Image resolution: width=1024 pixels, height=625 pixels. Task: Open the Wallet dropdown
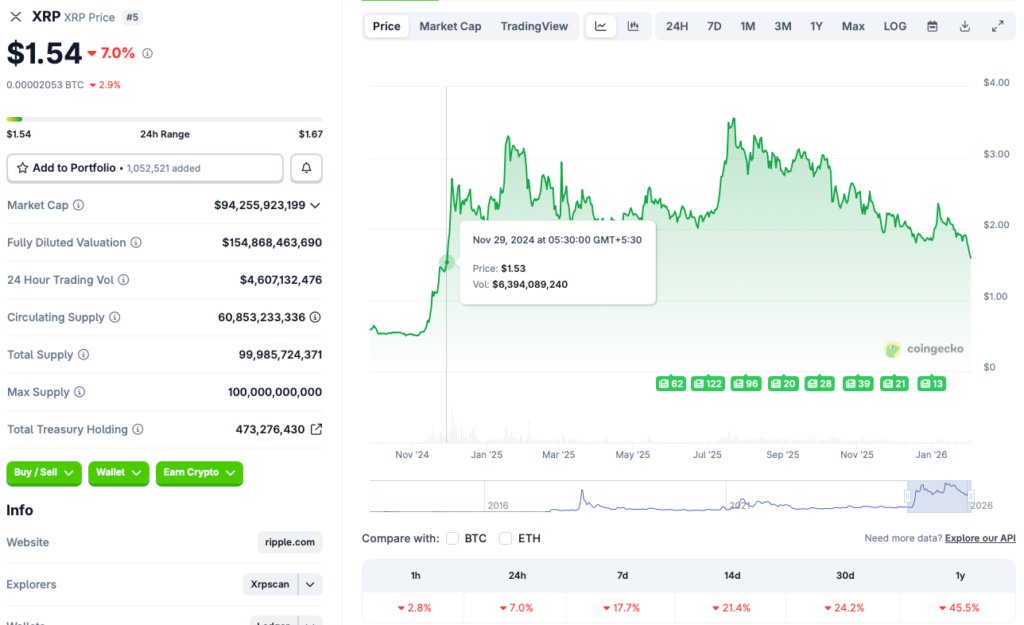pyautogui.click(x=118, y=473)
